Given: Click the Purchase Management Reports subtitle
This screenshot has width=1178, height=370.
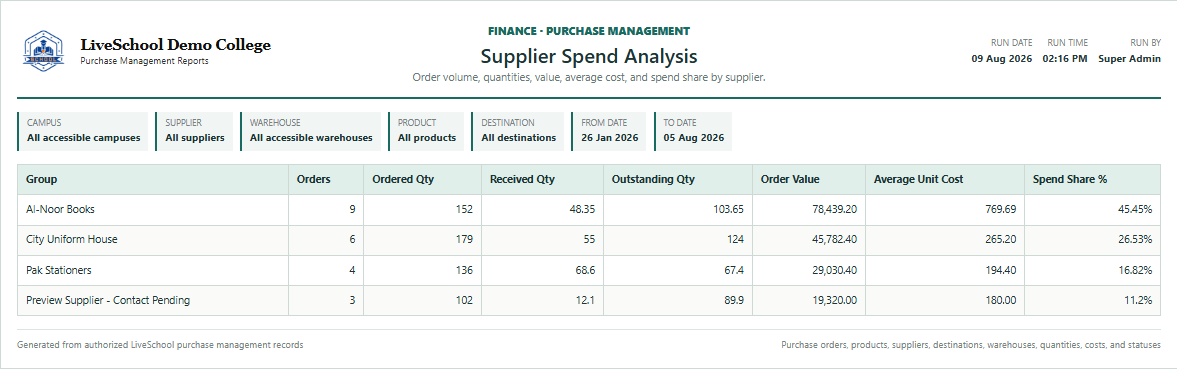Looking at the screenshot, I should pos(144,62).
